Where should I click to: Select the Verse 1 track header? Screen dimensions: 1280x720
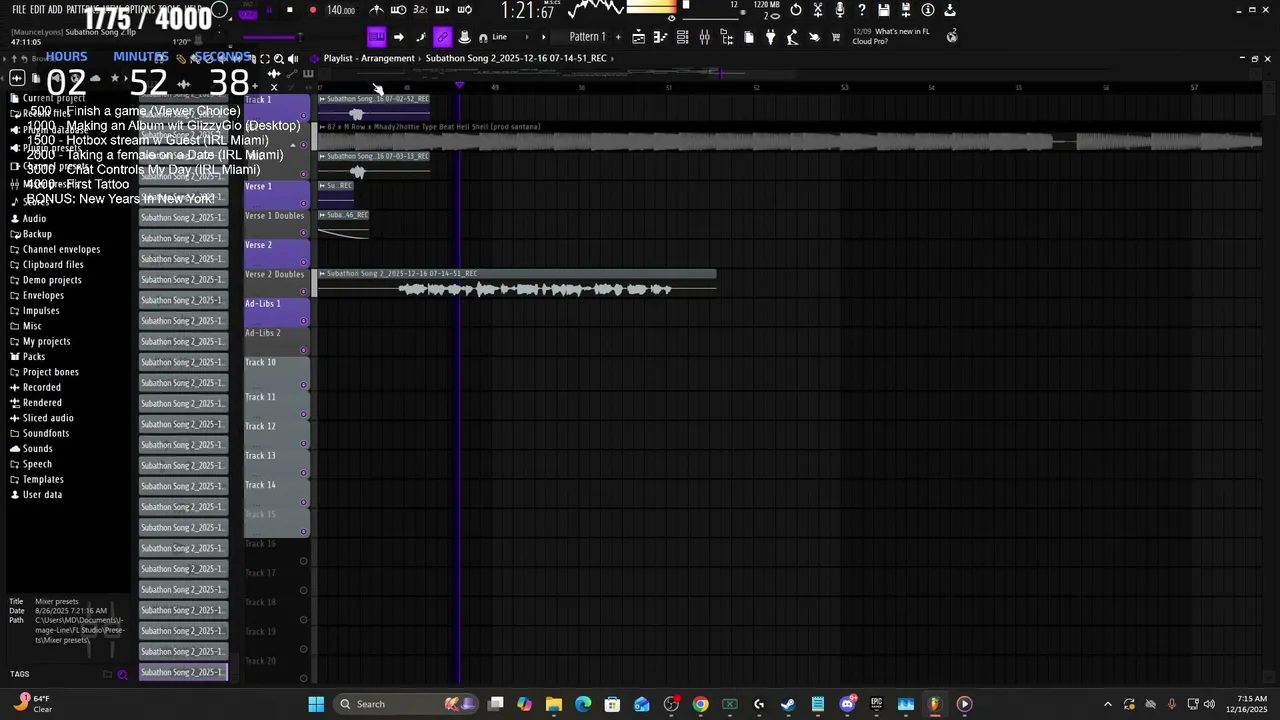tap(276, 195)
